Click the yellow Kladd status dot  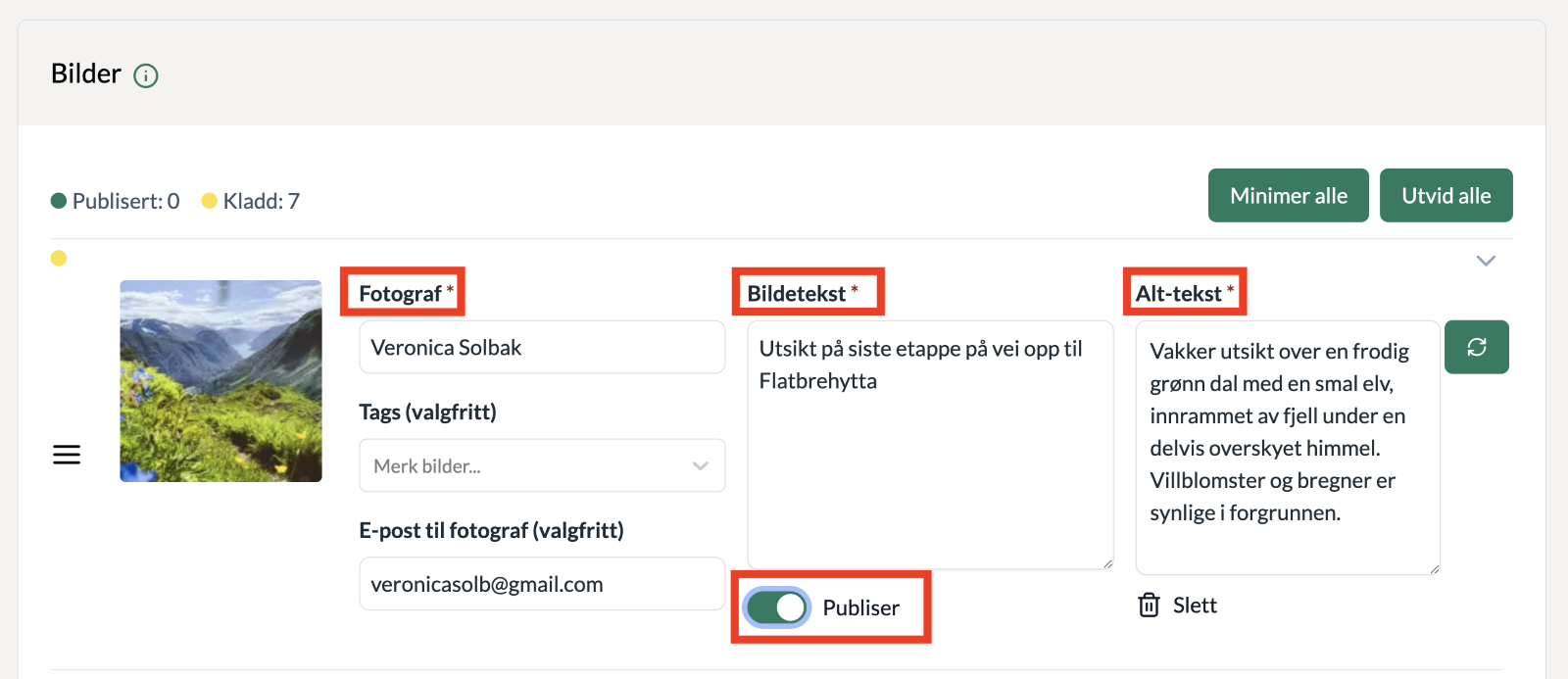pos(209,201)
